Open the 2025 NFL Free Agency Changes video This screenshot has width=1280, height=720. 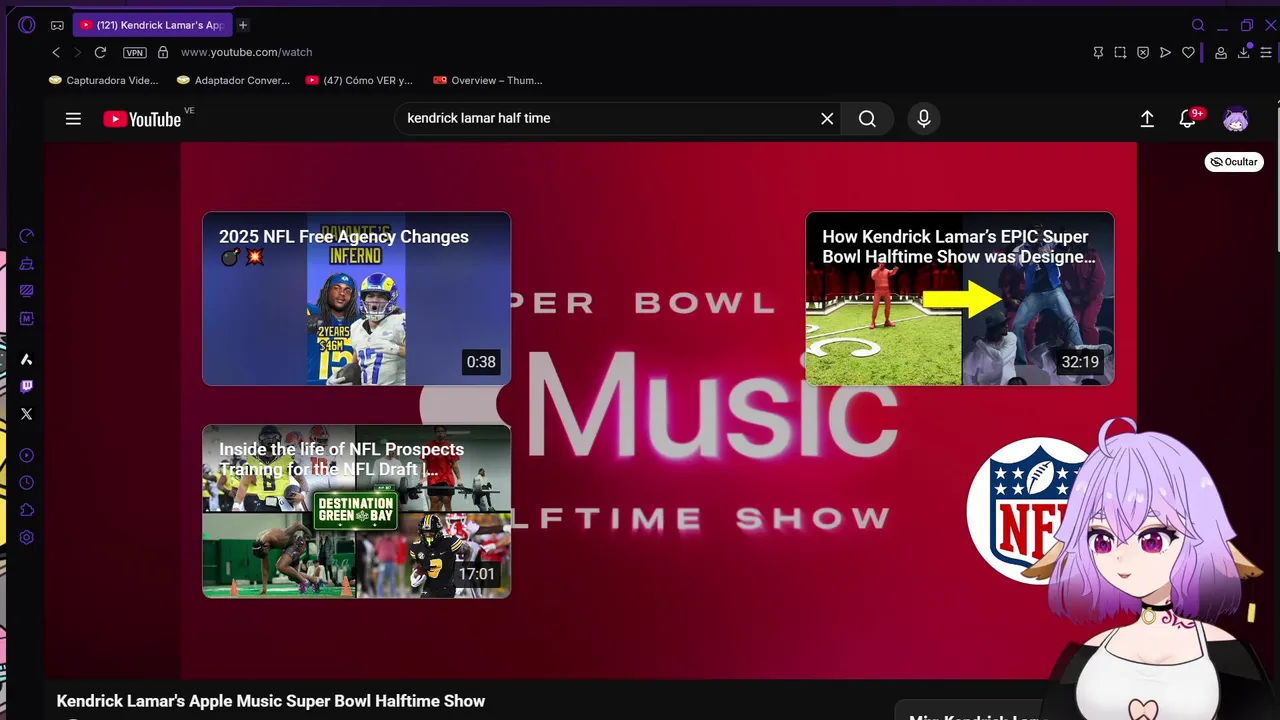[356, 298]
